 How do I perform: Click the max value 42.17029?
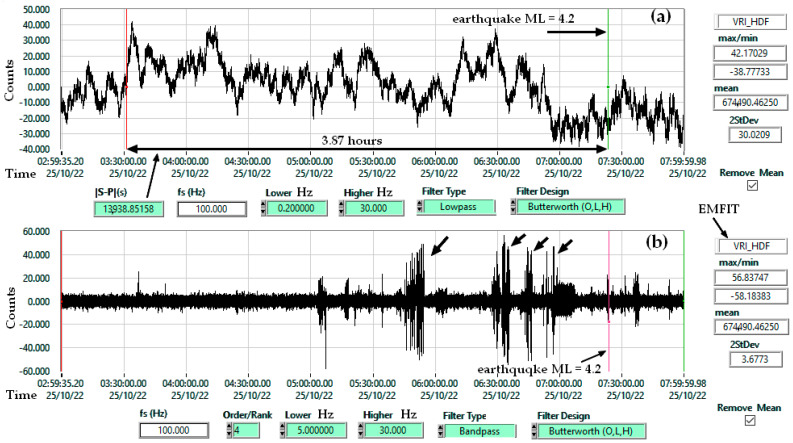click(751, 53)
